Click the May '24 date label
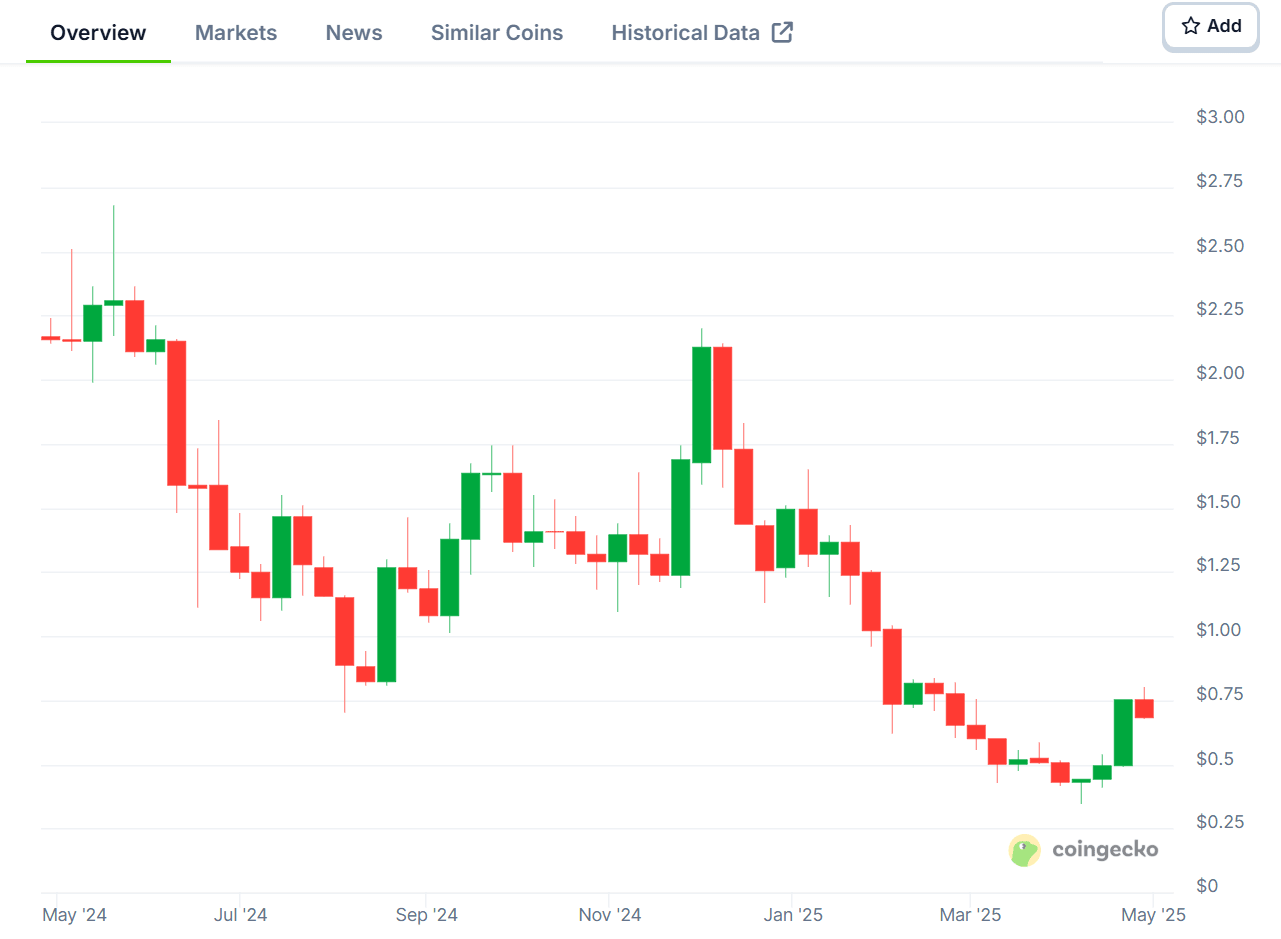The height and width of the screenshot is (939, 1281). click(x=75, y=915)
